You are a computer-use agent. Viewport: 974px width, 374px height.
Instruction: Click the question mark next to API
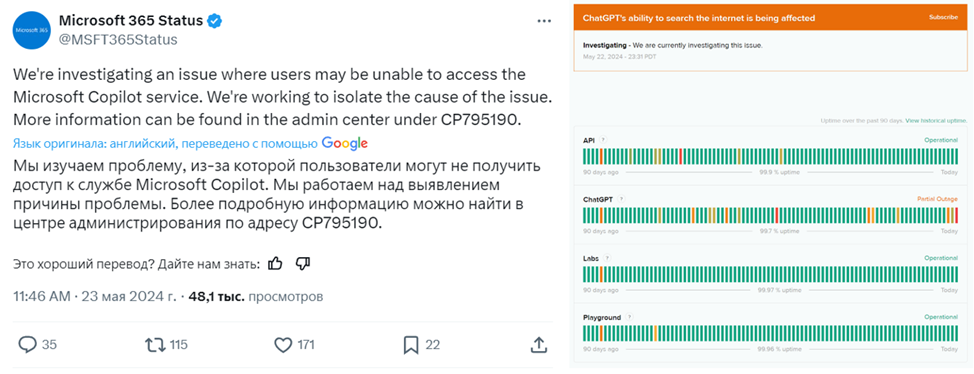coord(603,140)
